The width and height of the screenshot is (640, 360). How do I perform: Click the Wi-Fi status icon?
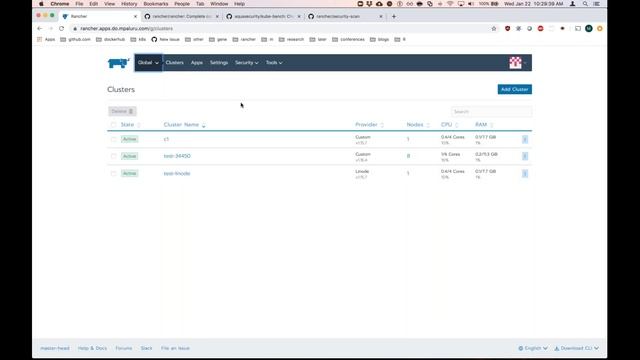[450, 4]
